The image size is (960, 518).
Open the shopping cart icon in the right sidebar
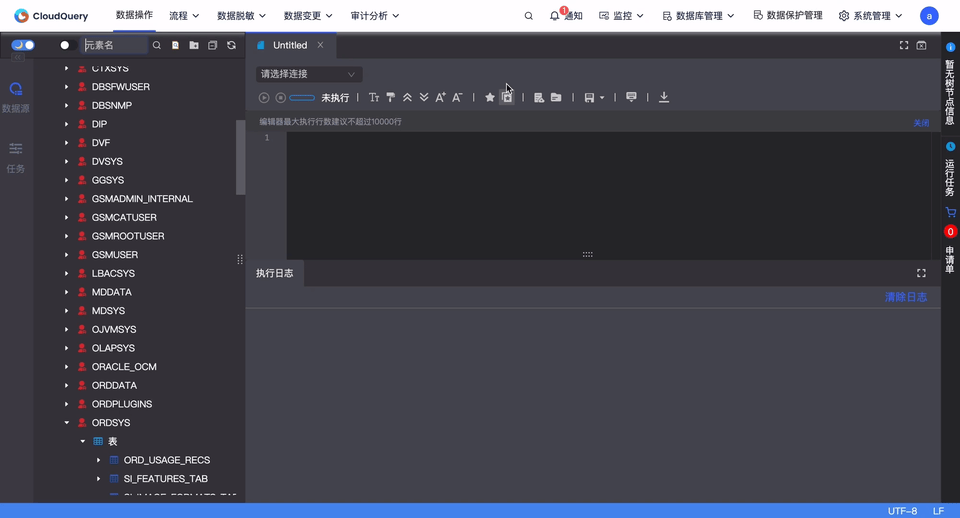point(950,212)
